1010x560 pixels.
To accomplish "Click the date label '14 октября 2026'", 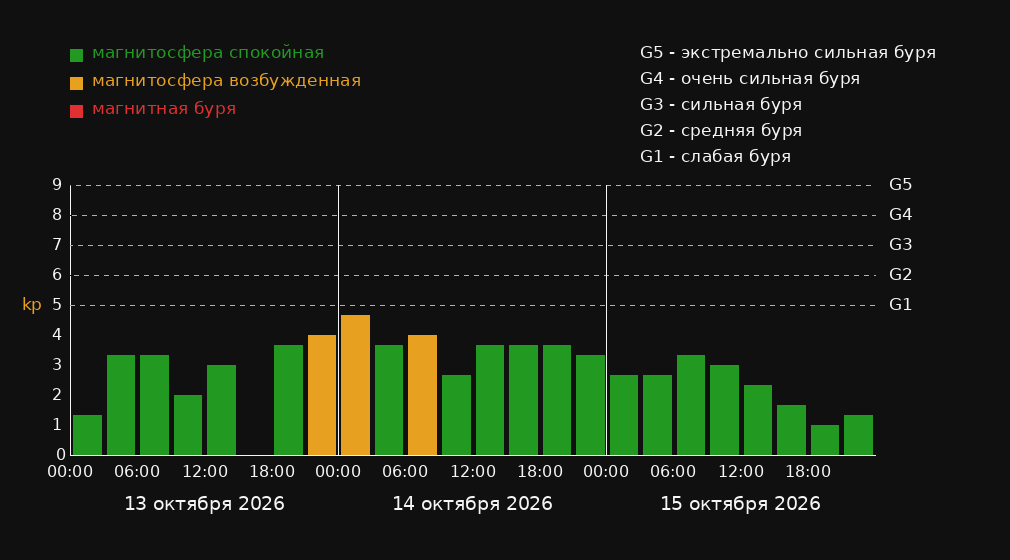I will [472, 504].
